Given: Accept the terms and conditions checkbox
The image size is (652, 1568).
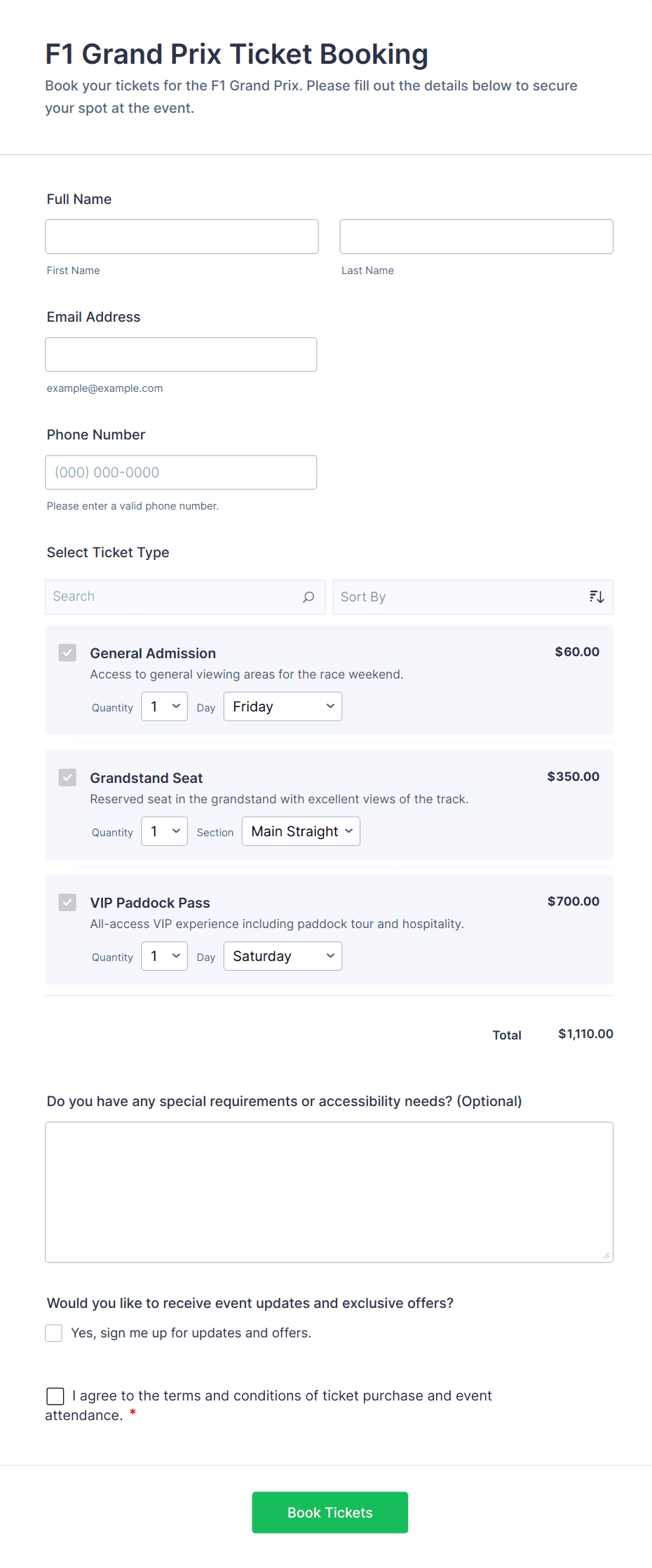Looking at the screenshot, I should click(55, 1396).
